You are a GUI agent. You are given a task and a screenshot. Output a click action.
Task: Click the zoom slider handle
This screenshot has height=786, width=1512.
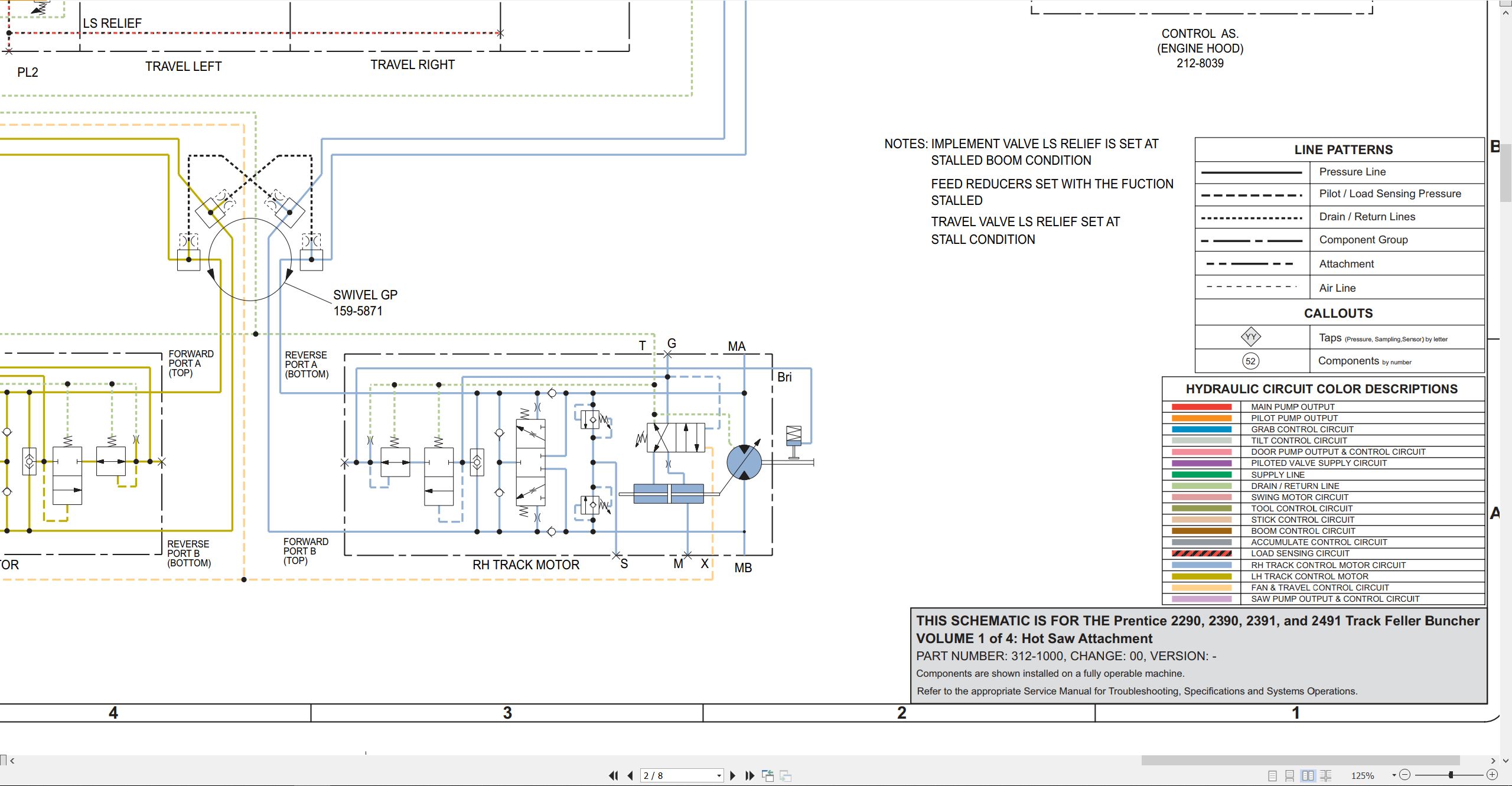(1451, 775)
